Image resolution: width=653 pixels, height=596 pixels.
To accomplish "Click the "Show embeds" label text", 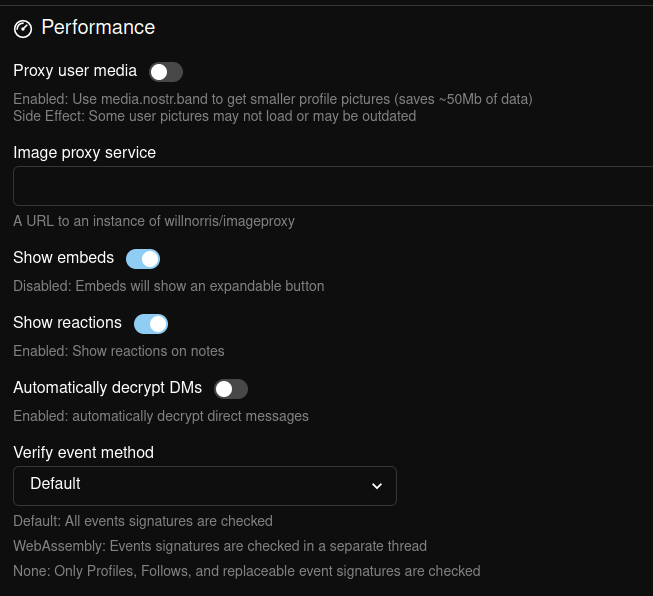I will tap(63, 258).
